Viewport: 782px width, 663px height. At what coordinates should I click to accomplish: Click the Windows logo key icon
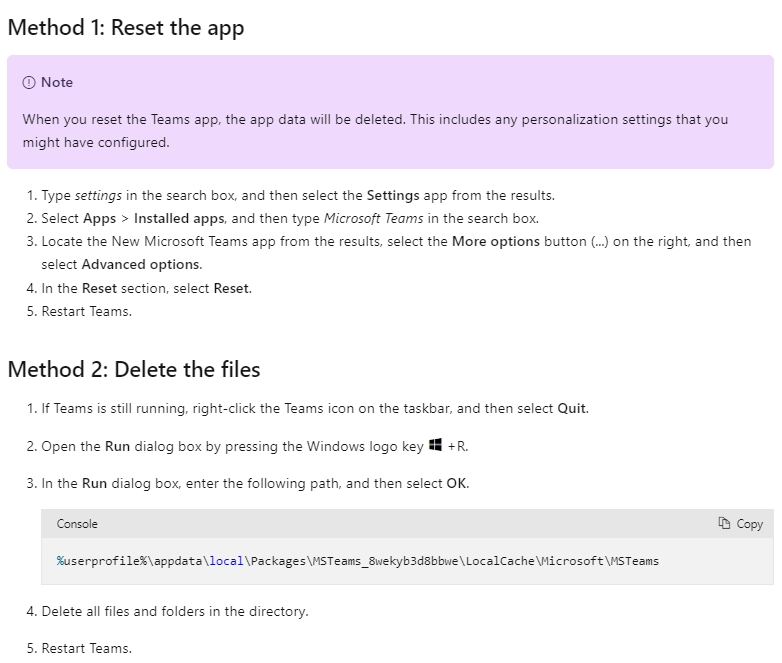(435, 445)
